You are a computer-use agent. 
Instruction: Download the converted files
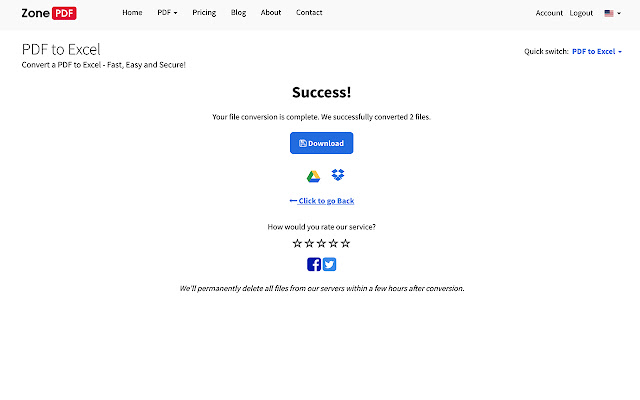click(x=322, y=143)
